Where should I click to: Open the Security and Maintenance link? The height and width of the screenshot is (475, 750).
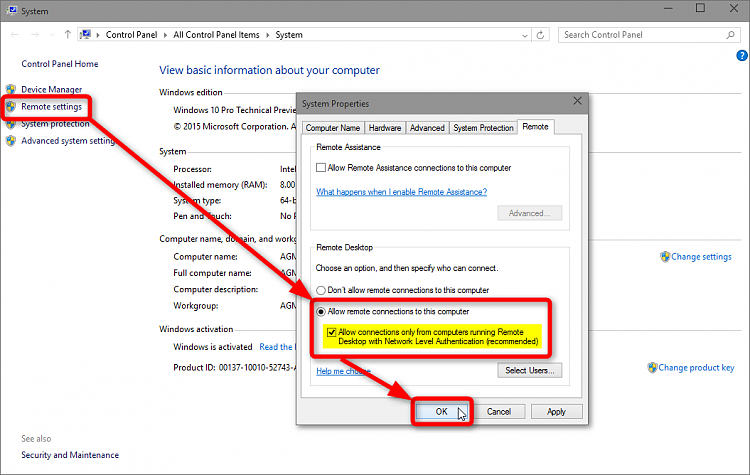tap(70, 455)
